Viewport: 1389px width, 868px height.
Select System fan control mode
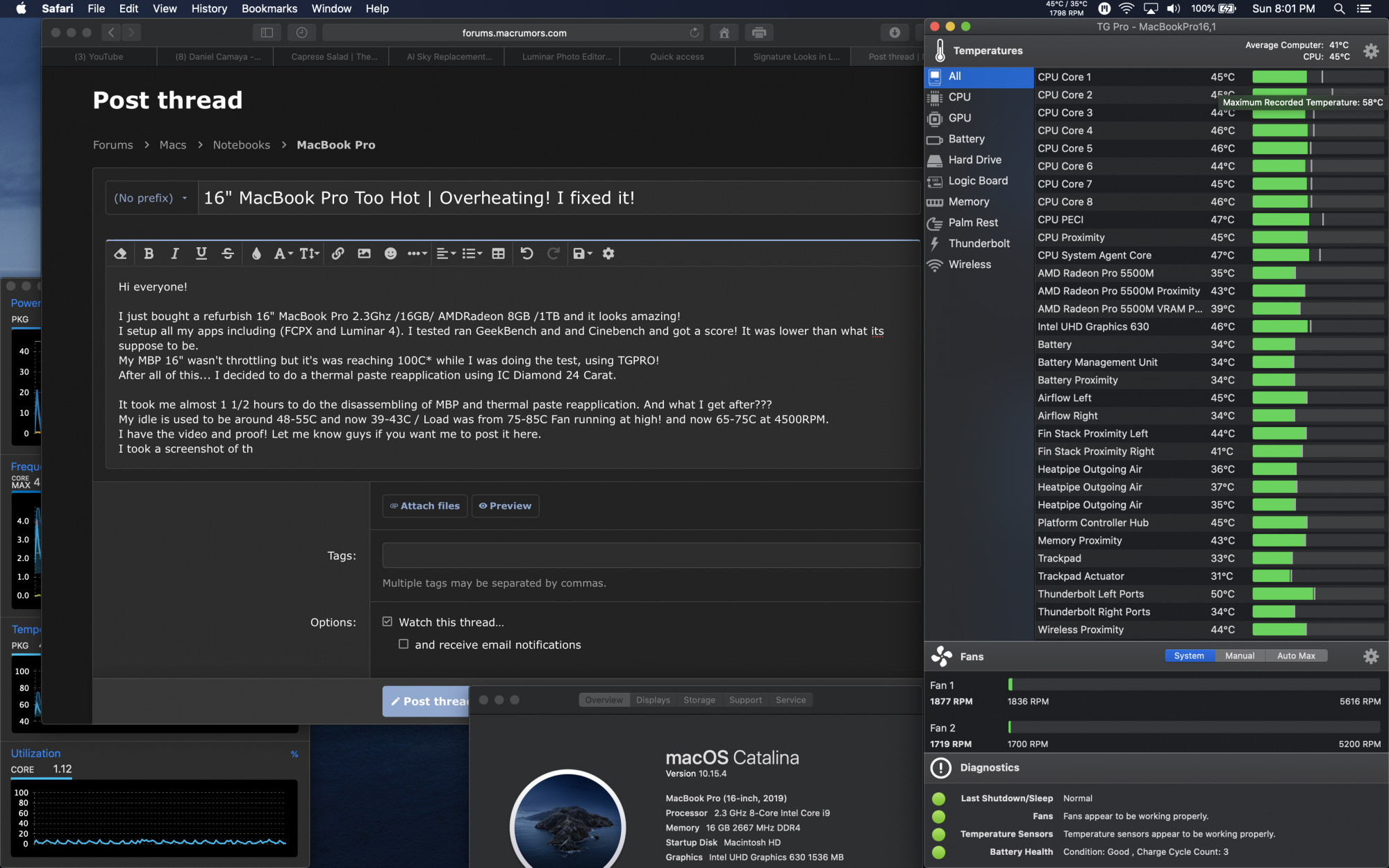pyautogui.click(x=1190, y=656)
